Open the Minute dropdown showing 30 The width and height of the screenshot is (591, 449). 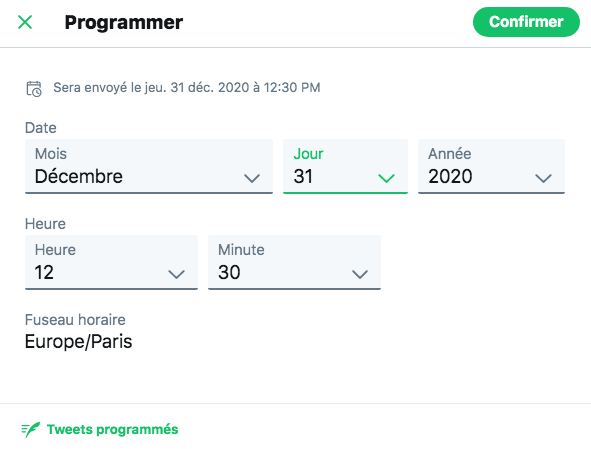[294, 262]
